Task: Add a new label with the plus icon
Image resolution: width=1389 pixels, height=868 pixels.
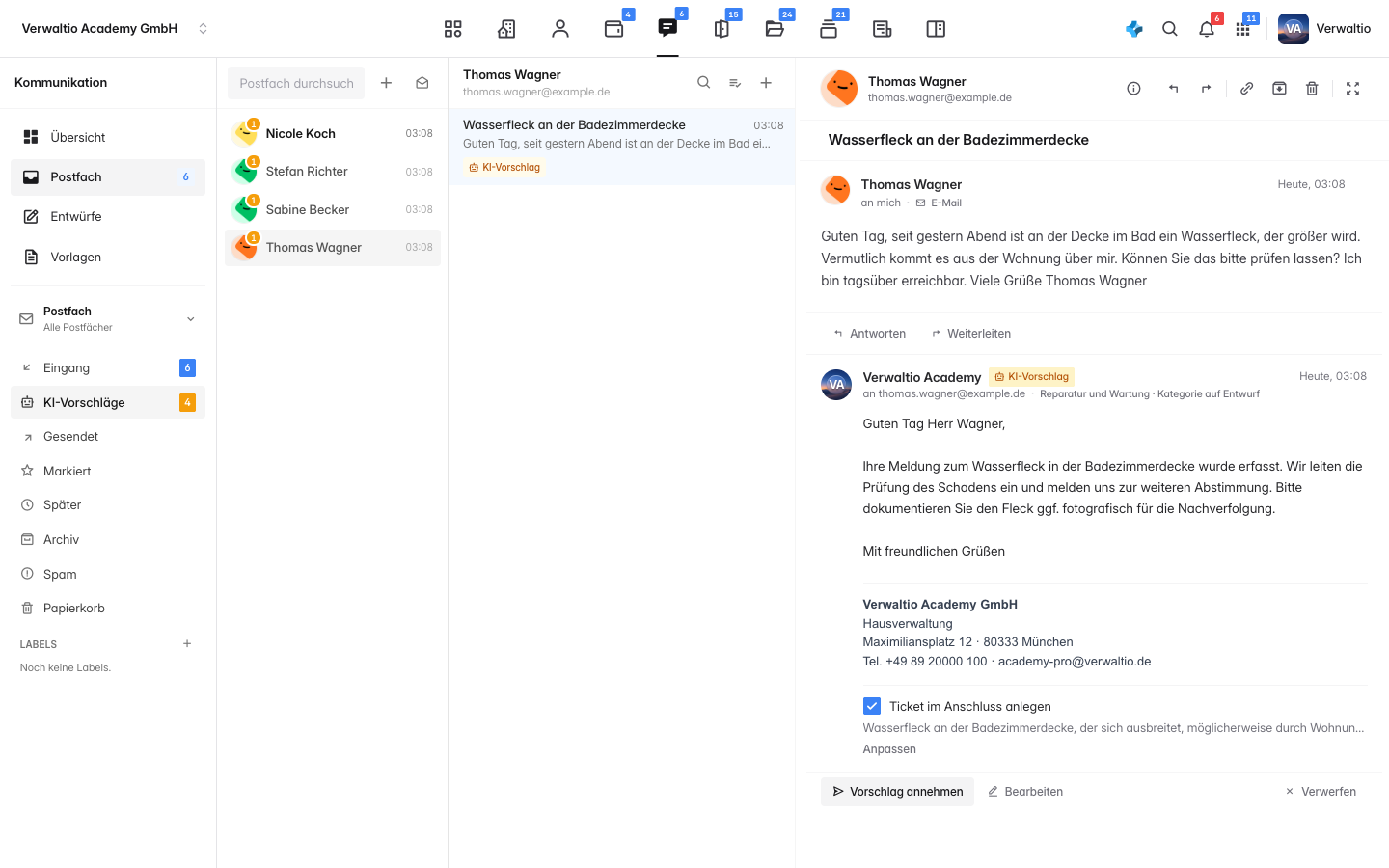Action: 187,644
